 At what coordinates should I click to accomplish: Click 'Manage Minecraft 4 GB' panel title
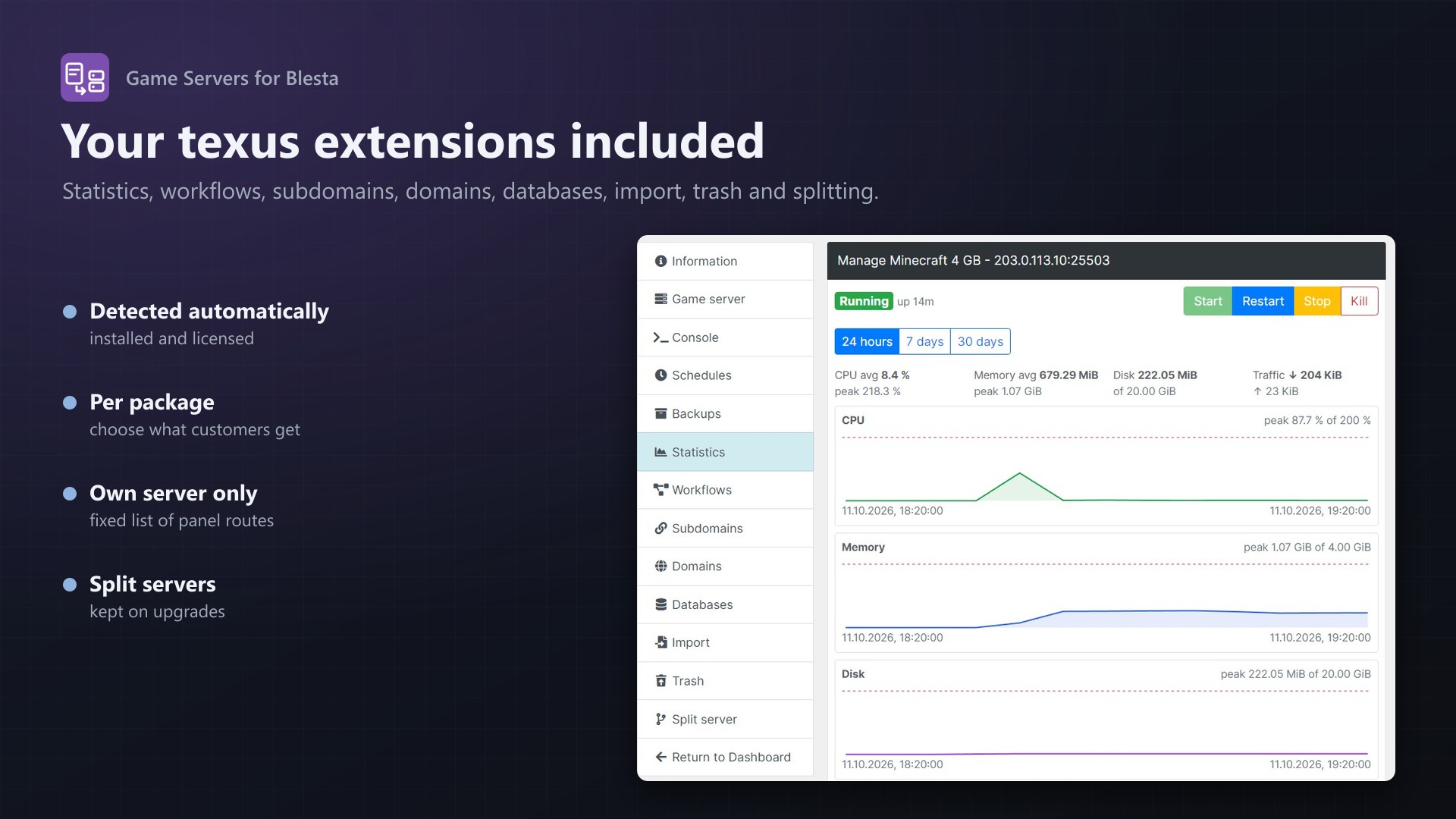click(x=973, y=260)
